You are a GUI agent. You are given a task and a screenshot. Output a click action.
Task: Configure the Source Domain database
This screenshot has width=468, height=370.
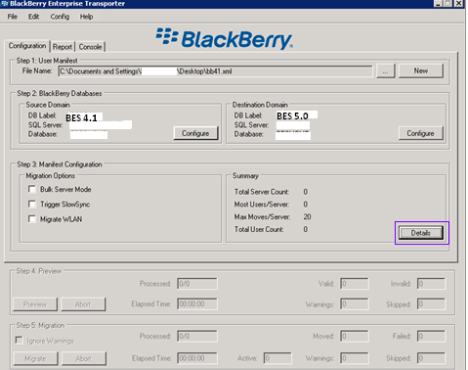coord(196,133)
